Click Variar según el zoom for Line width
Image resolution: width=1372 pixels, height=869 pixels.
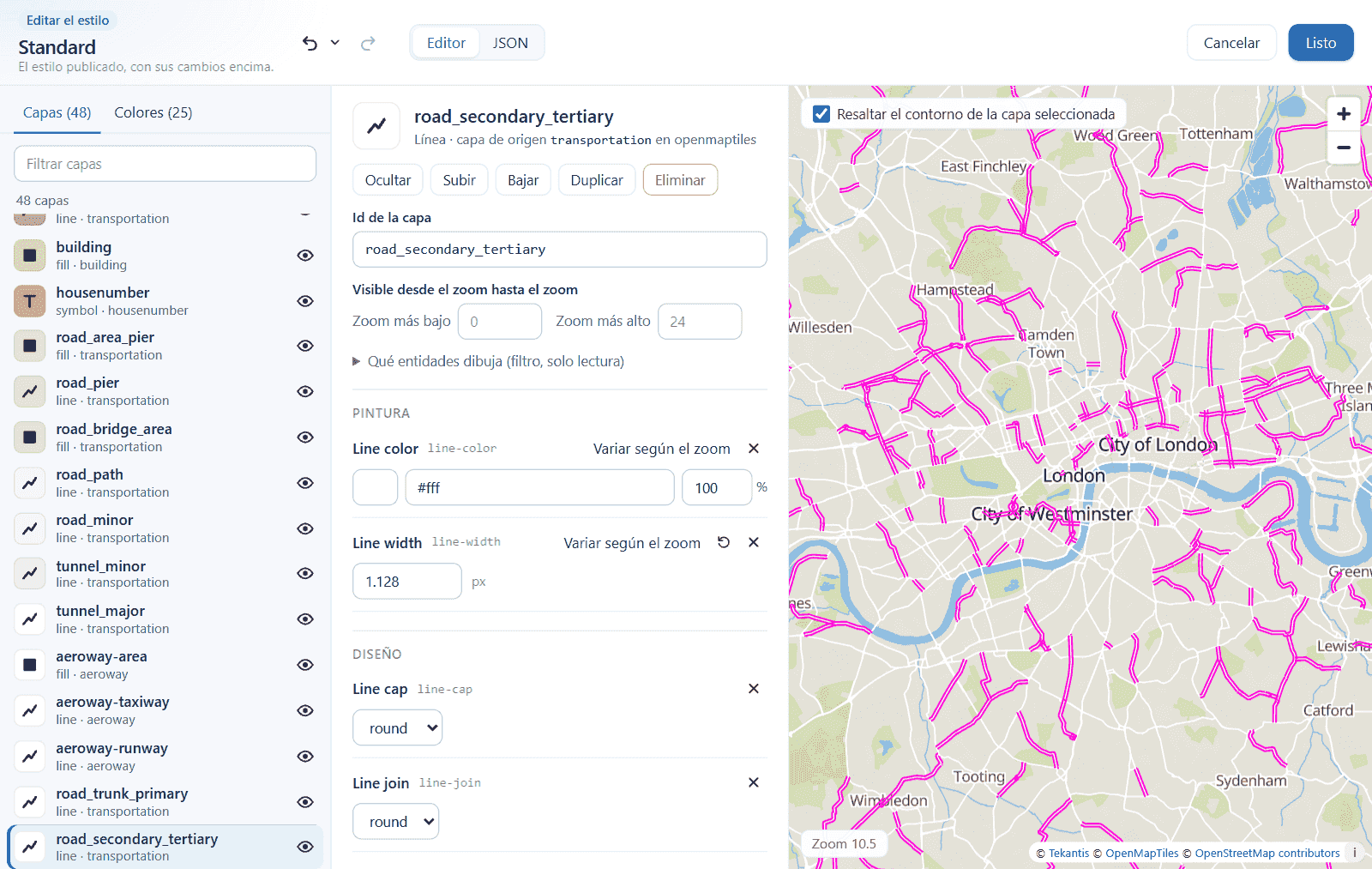[632, 543]
